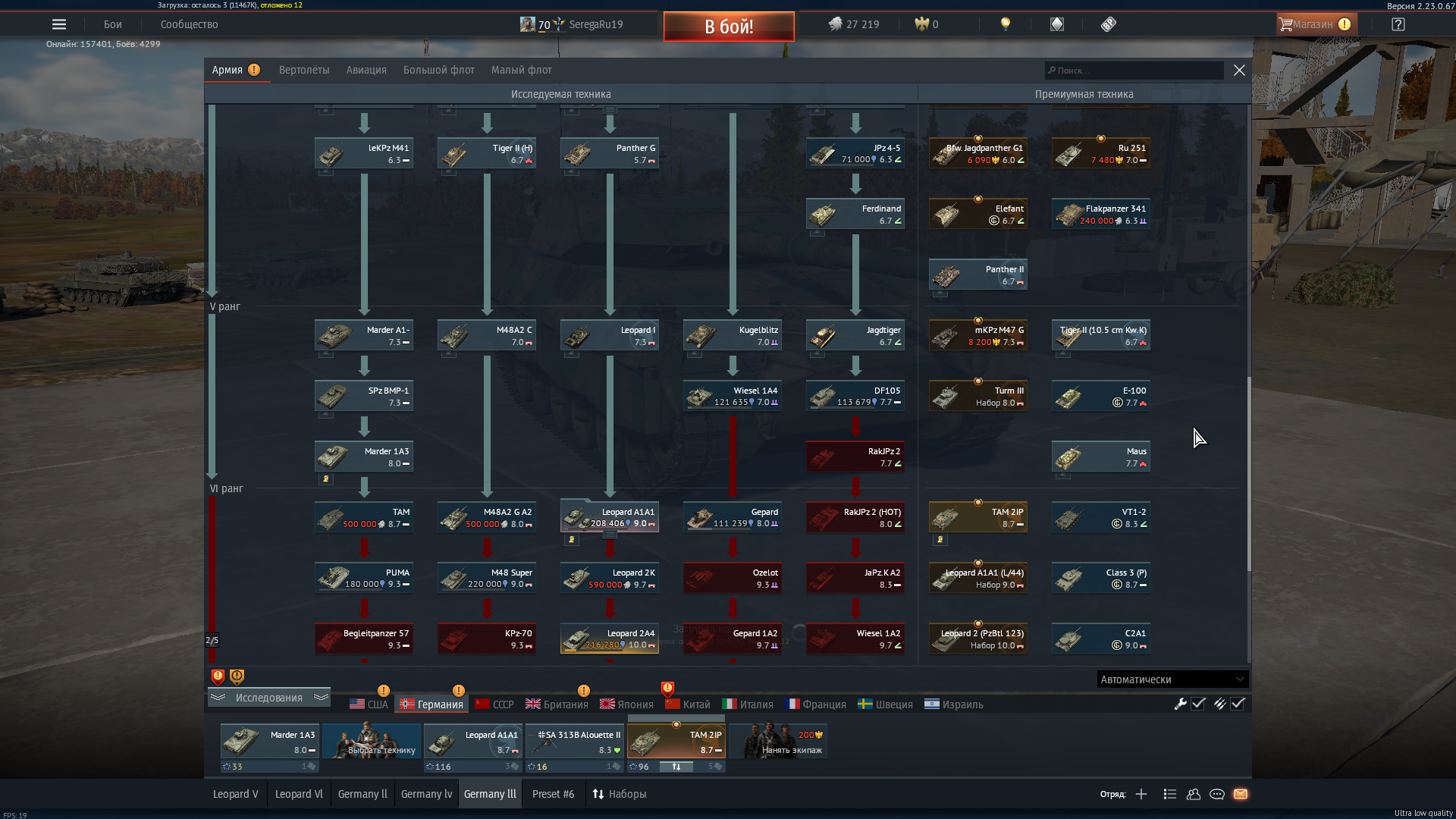Open the Автоматически dropdown
Viewport: 1456px width, 819px height.
[1172, 679]
